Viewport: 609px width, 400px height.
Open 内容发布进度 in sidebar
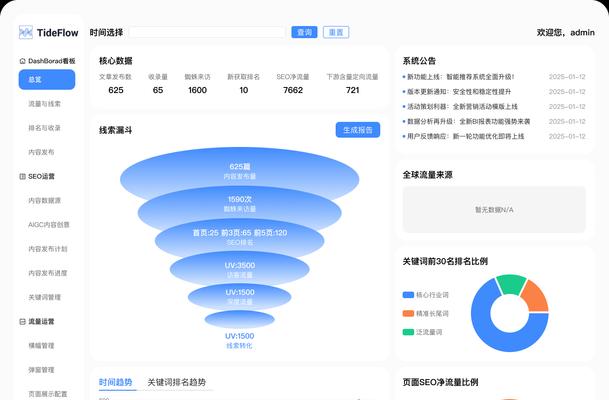pos(47,273)
